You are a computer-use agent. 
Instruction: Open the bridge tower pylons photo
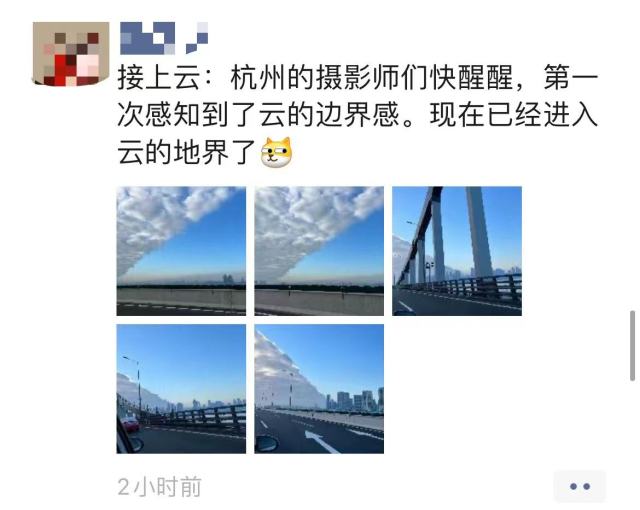(457, 251)
